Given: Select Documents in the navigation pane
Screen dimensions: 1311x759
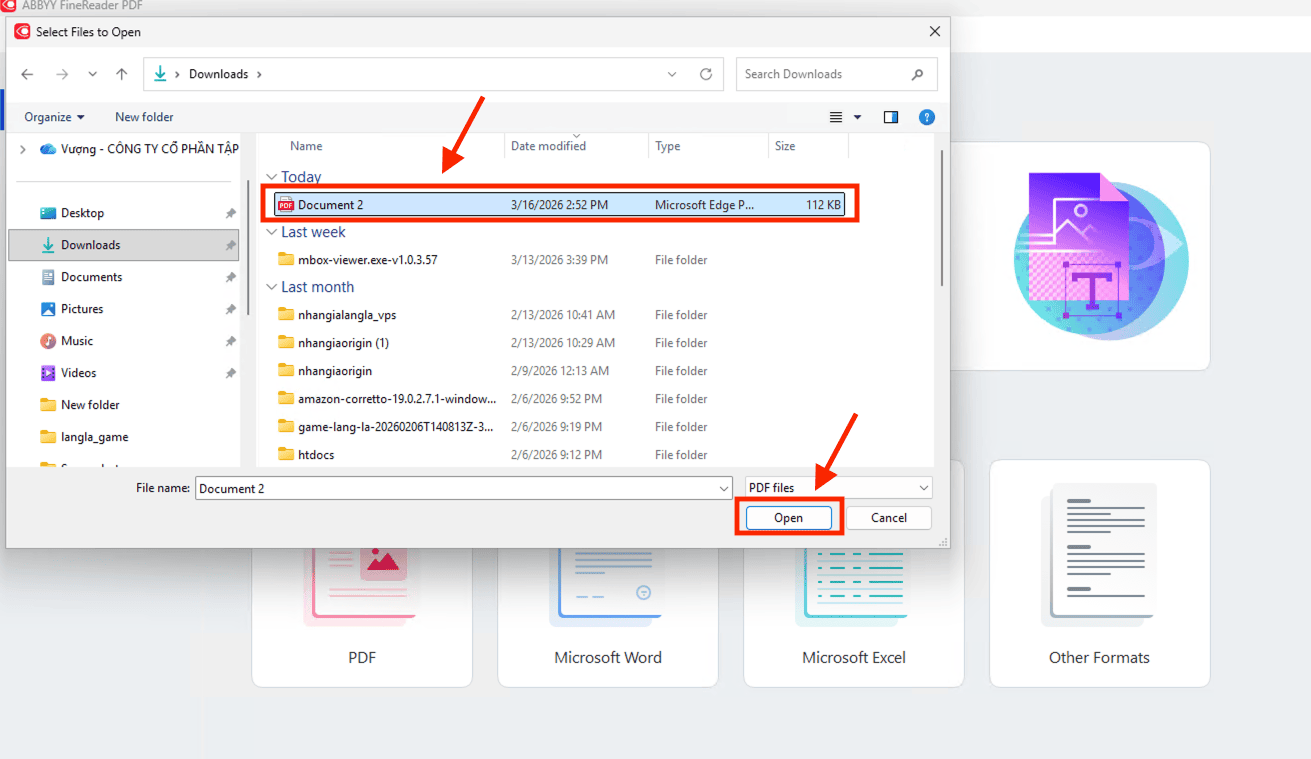Looking at the screenshot, I should (91, 277).
